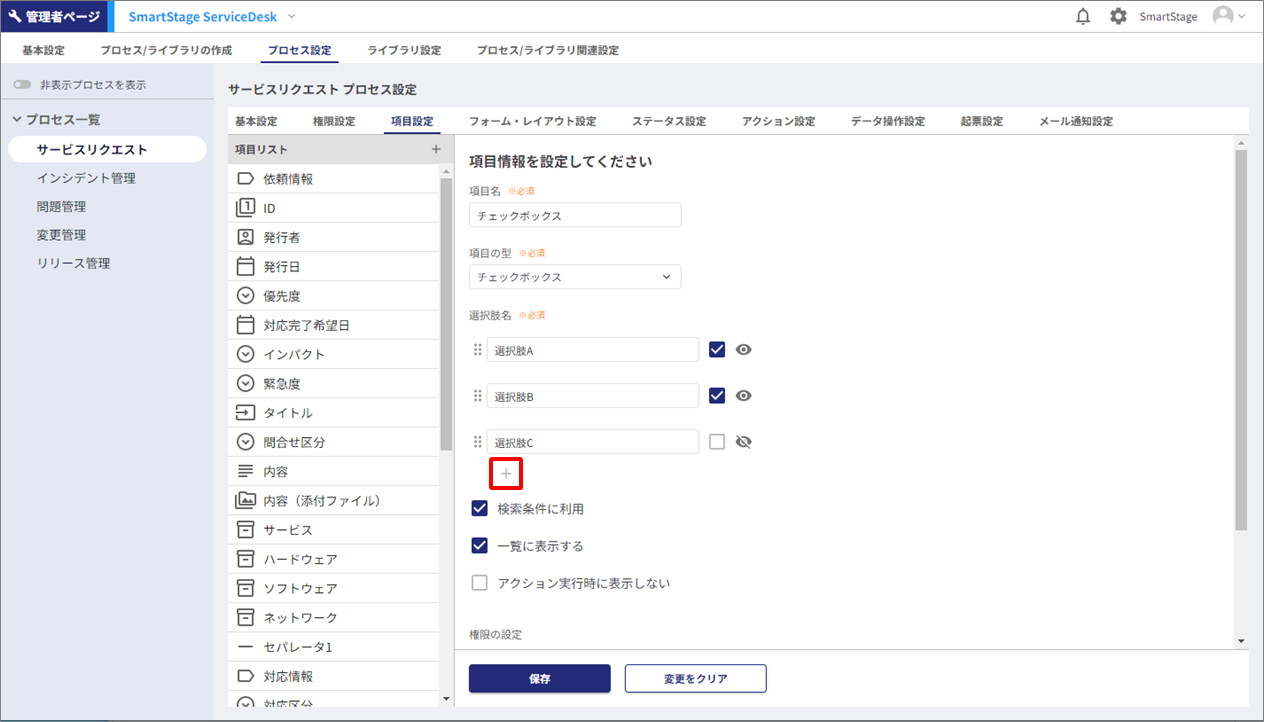
Task: Click the notification bell icon
Action: tap(1083, 17)
